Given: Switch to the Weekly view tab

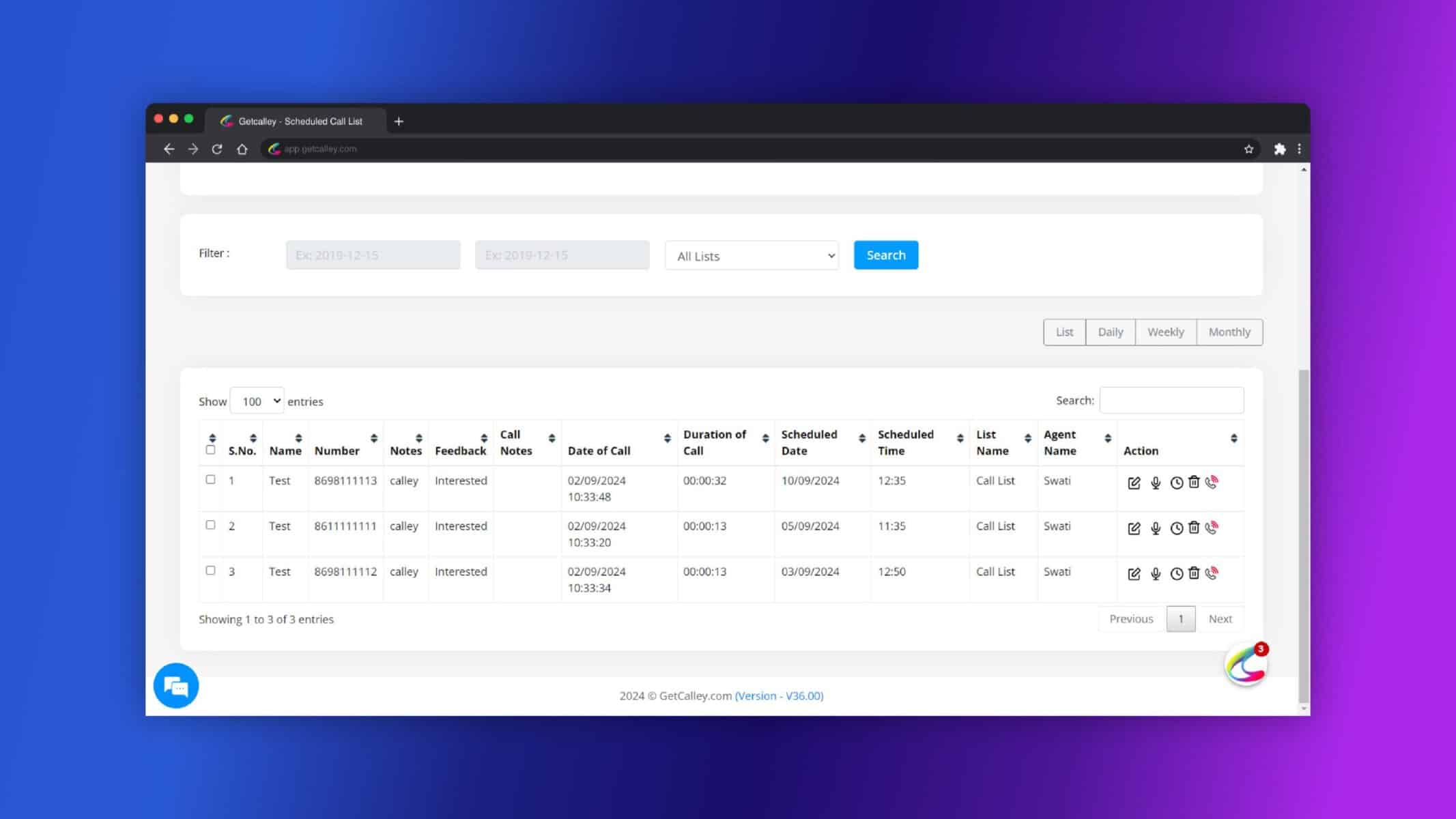Looking at the screenshot, I should pos(1165,331).
